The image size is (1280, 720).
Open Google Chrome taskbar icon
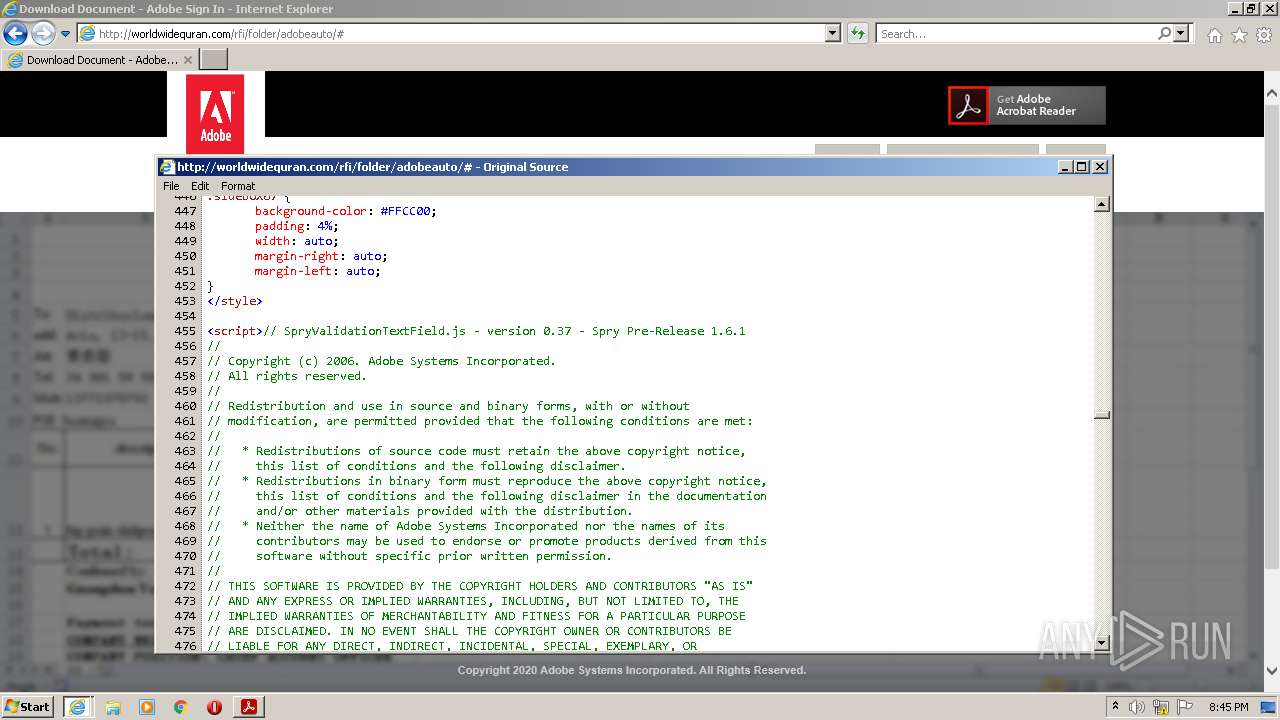tap(181, 707)
